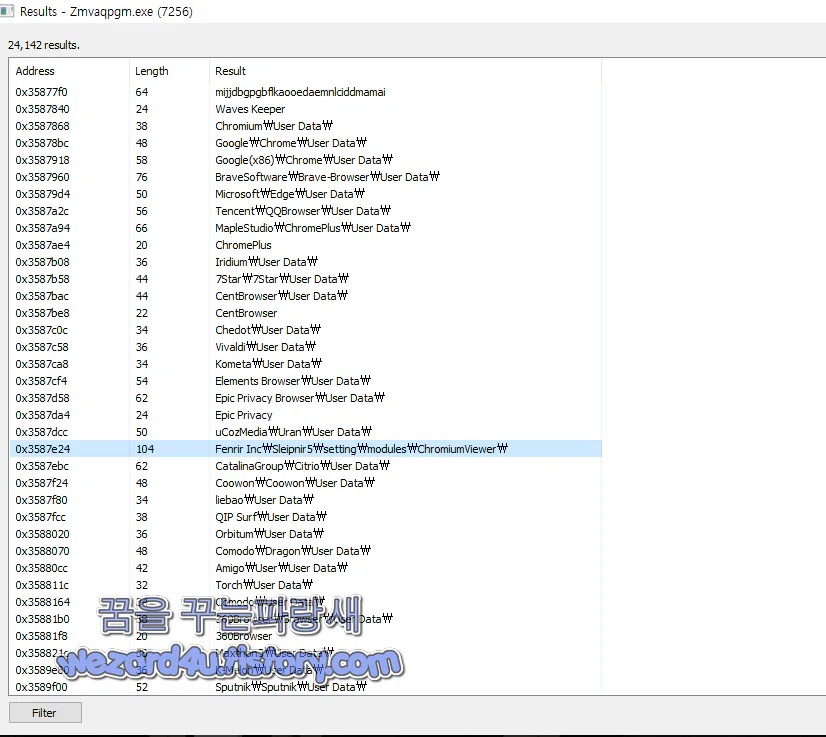This screenshot has width=826, height=737.
Task: Select the BraveSoftware\Brave-Browser\User Data\ row
Action: click(x=306, y=177)
